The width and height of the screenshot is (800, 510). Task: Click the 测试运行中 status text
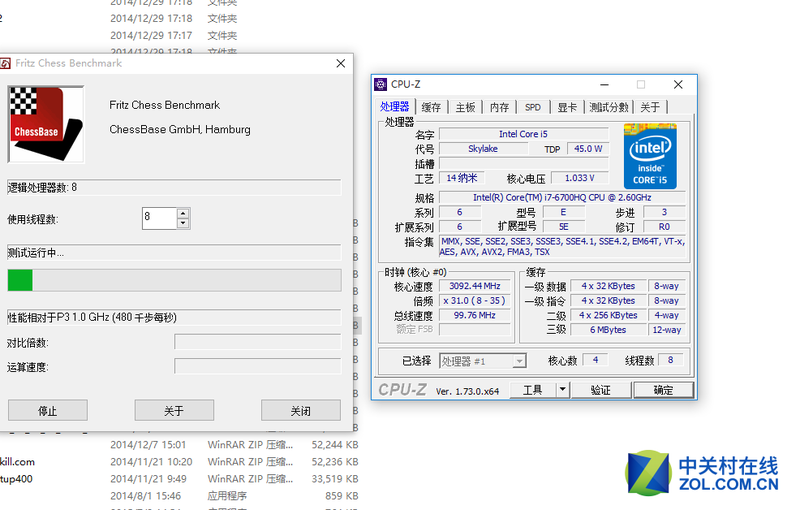pos(36,252)
